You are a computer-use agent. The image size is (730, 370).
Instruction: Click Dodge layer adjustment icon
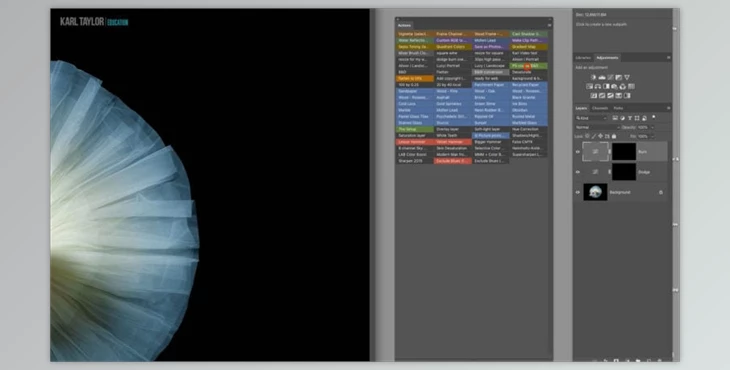pos(595,172)
